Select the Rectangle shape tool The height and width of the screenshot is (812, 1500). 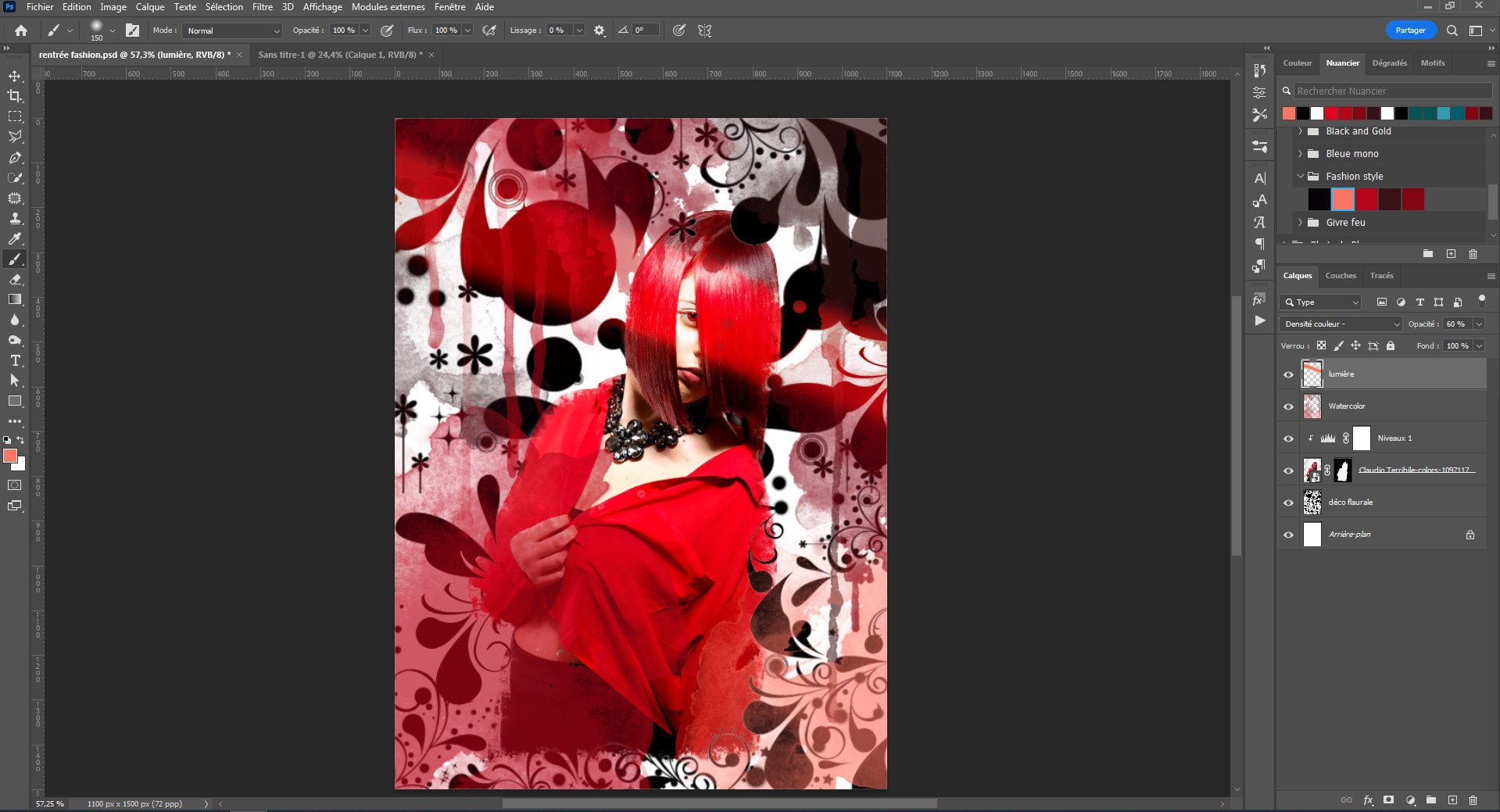pos(15,401)
